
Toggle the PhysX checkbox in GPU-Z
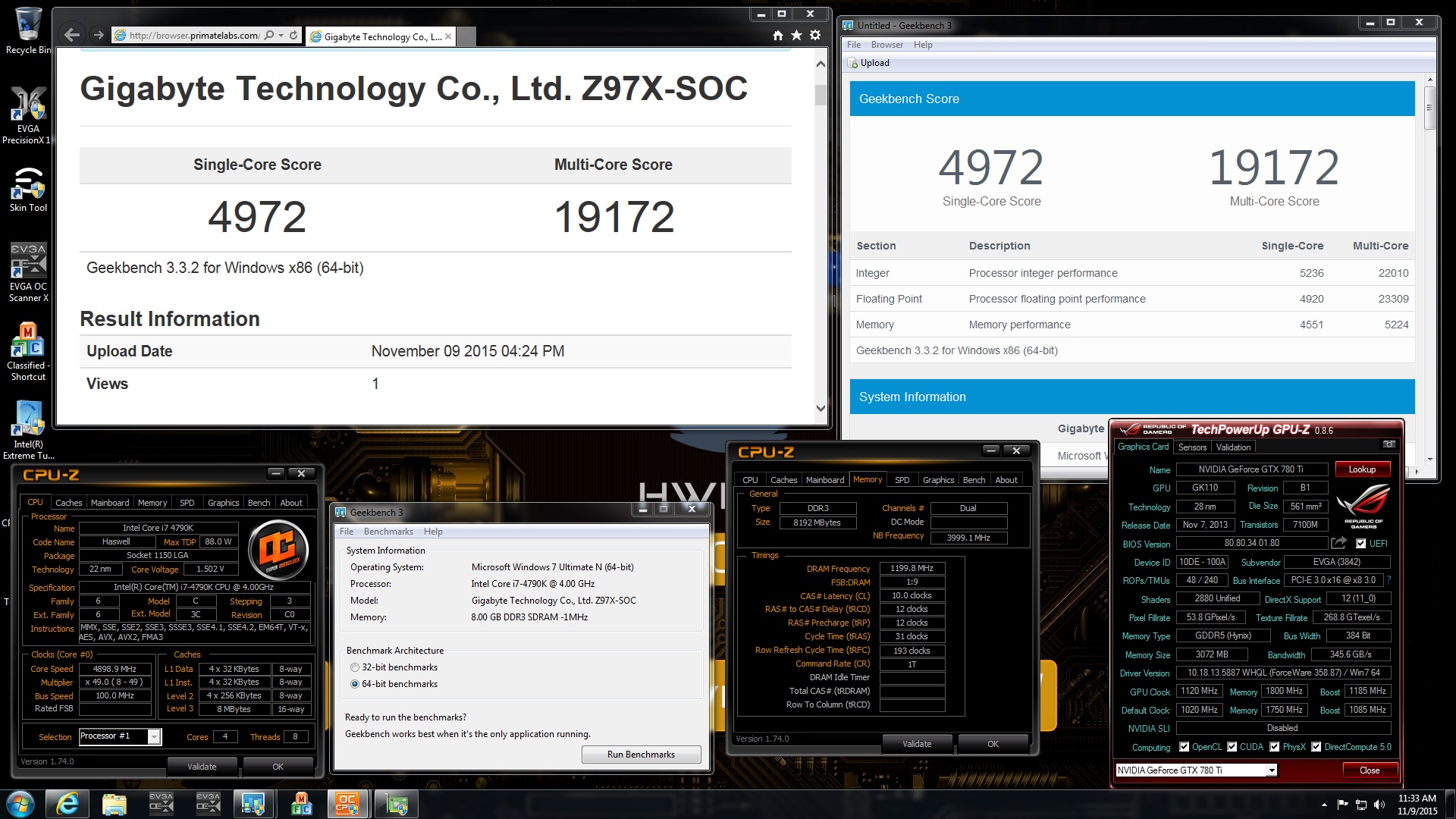[1274, 747]
